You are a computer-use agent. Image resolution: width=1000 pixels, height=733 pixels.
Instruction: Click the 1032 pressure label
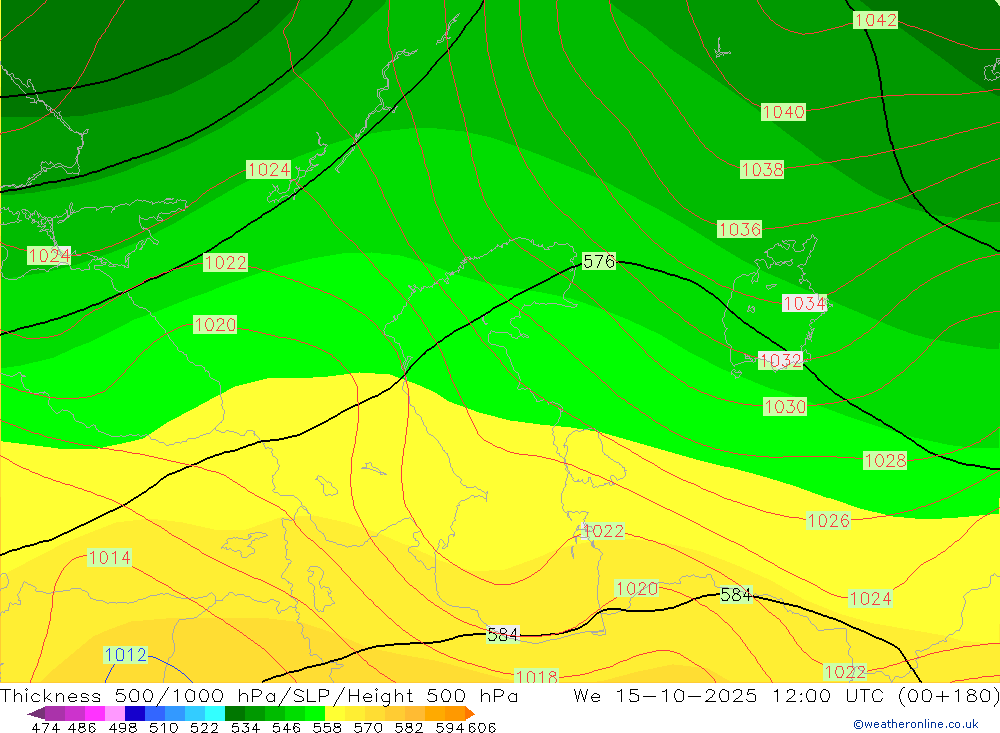pyautogui.click(x=780, y=360)
